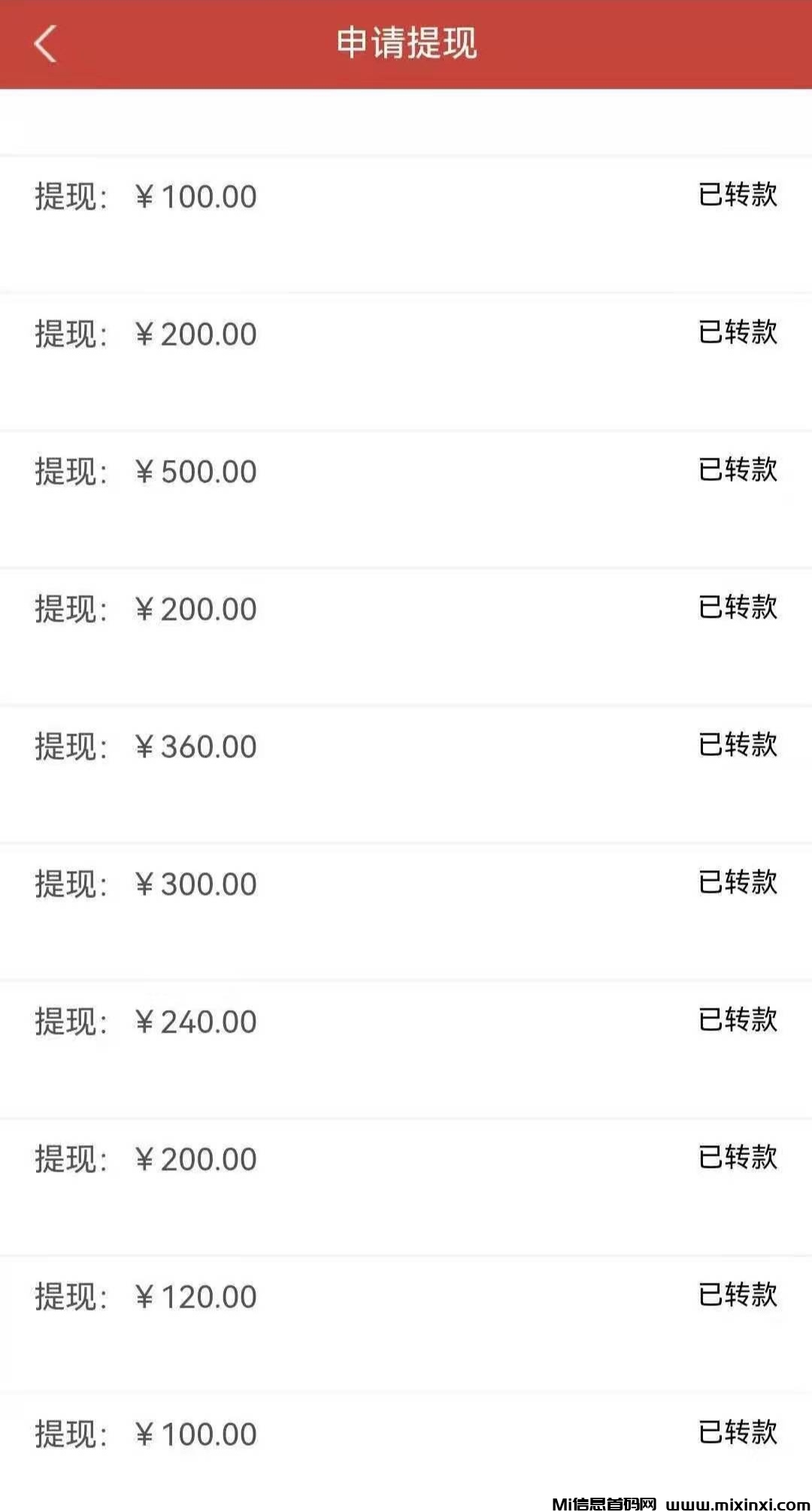
Task: View the ¥120.00 withdrawal record
Action: click(x=195, y=1297)
